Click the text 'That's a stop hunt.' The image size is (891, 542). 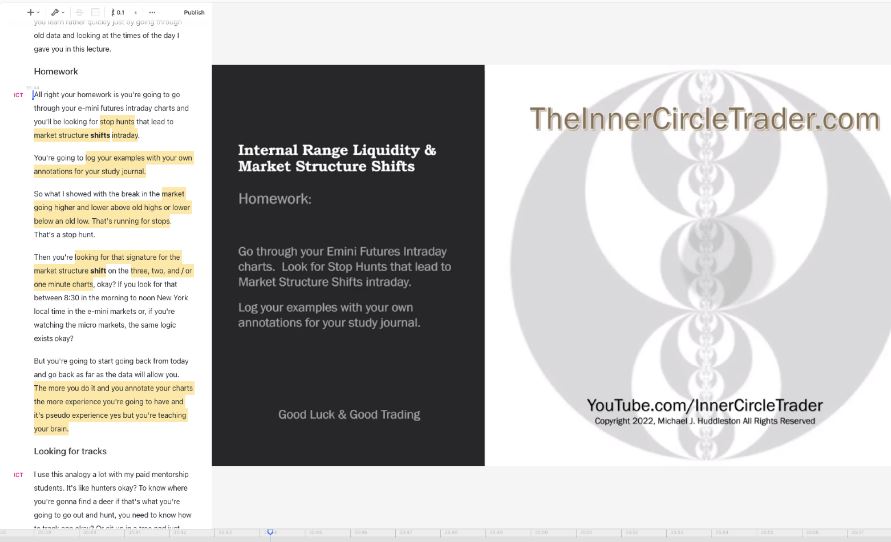click(64, 235)
